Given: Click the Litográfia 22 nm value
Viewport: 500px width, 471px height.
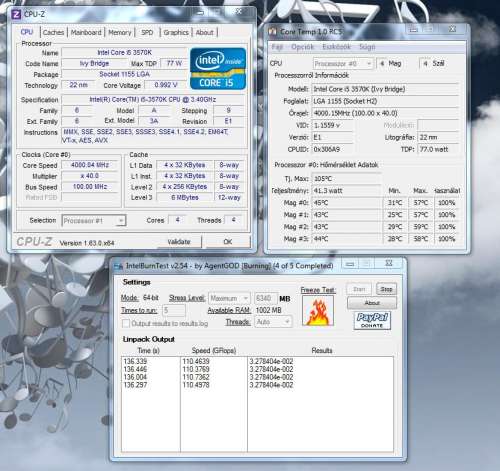Looking at the screenshot, I should coord(438,137).
